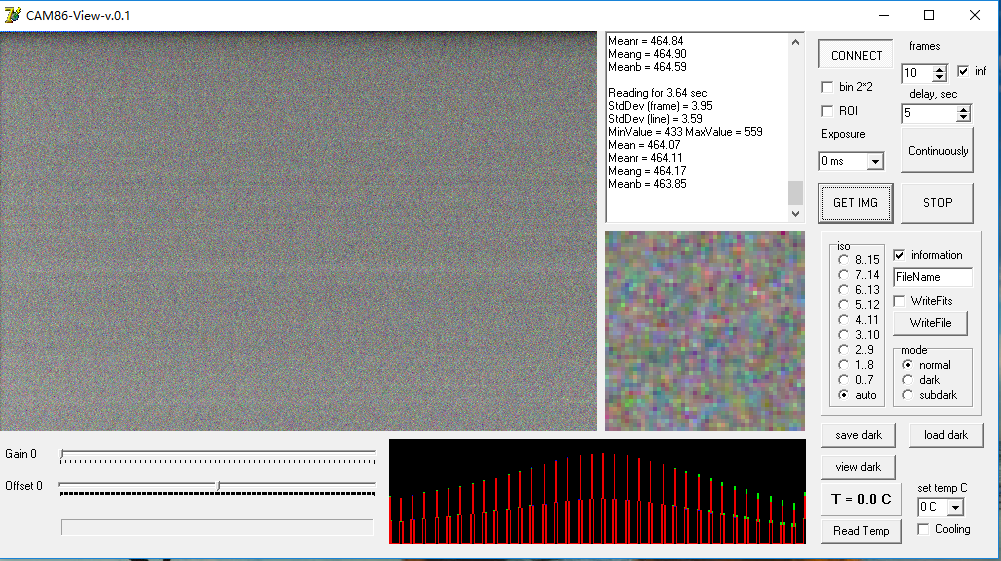Click the main camera image view
1001x561 pixels.
(x=298, y=231)
